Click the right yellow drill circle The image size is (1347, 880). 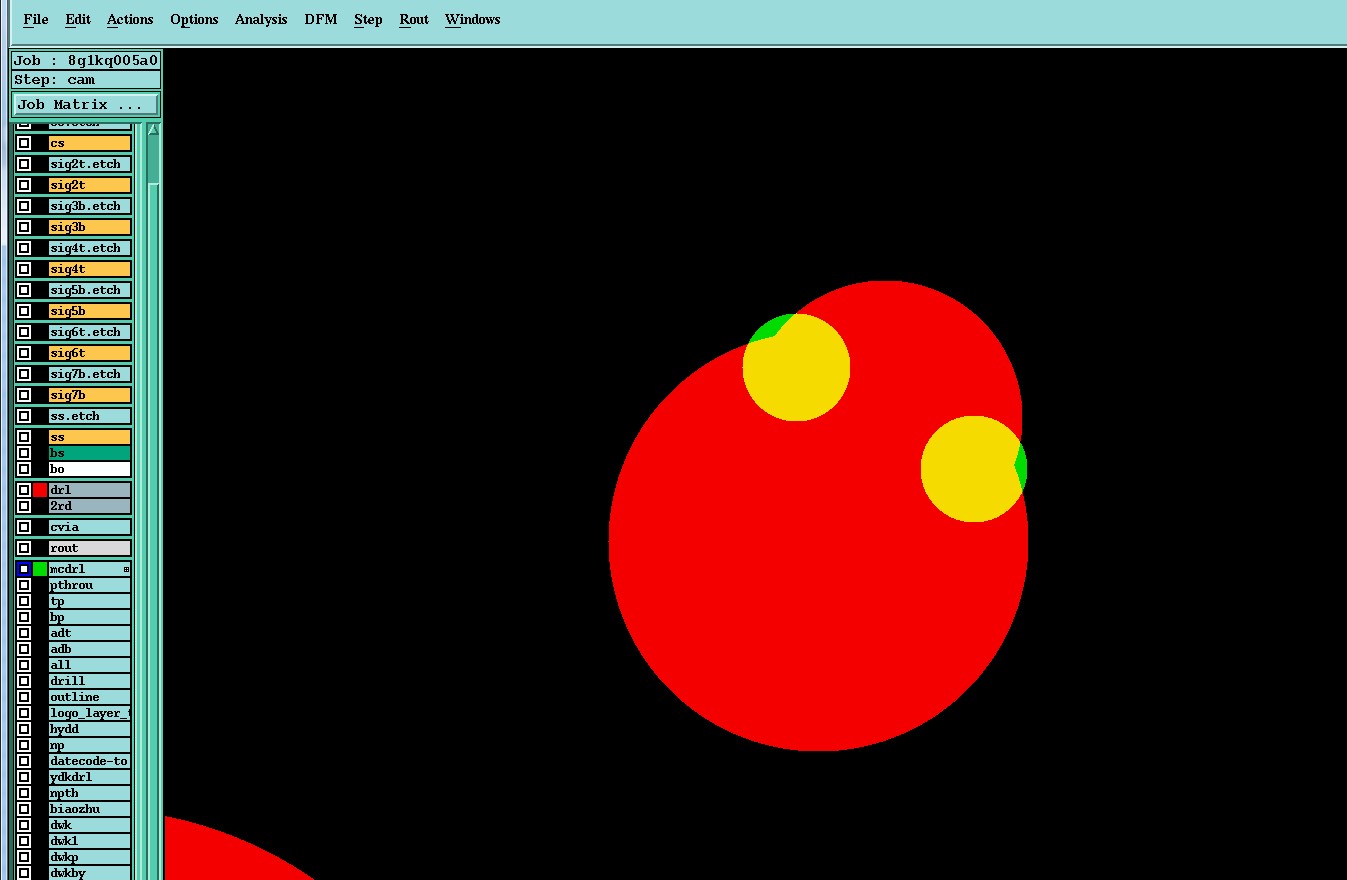[x=974, y=469]
